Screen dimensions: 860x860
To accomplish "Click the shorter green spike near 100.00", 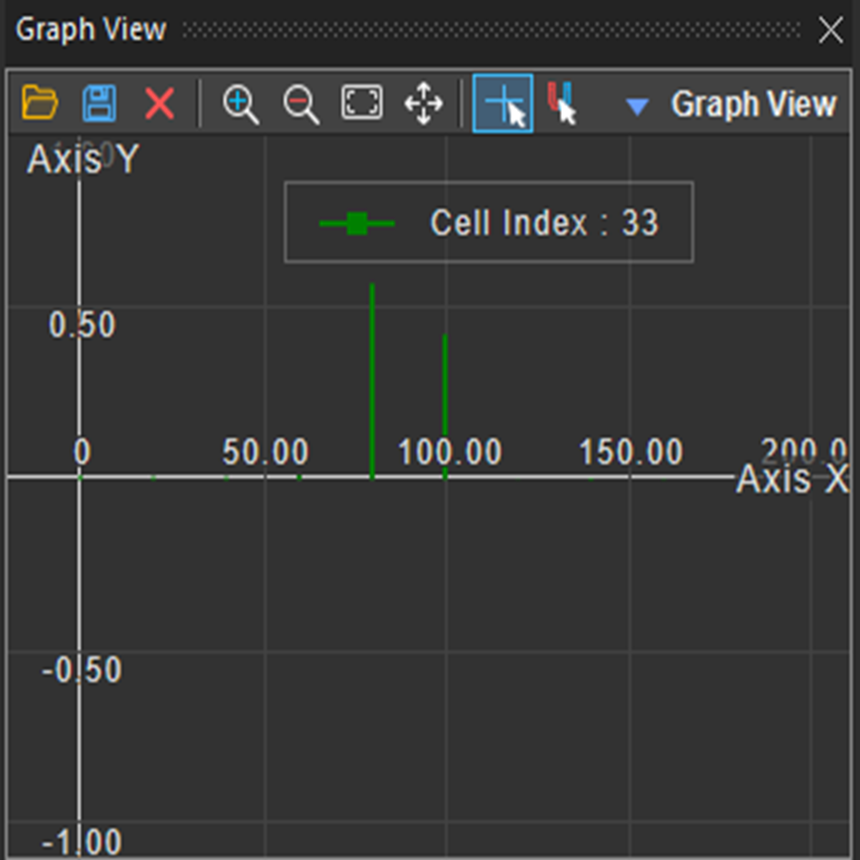I will click(x=445, y=406).
